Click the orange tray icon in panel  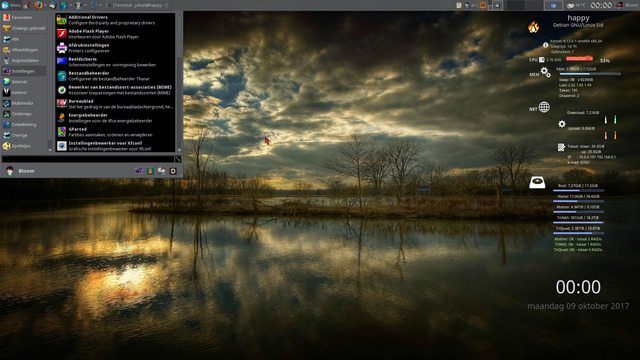pyautogui.click(x=483, y=5)
